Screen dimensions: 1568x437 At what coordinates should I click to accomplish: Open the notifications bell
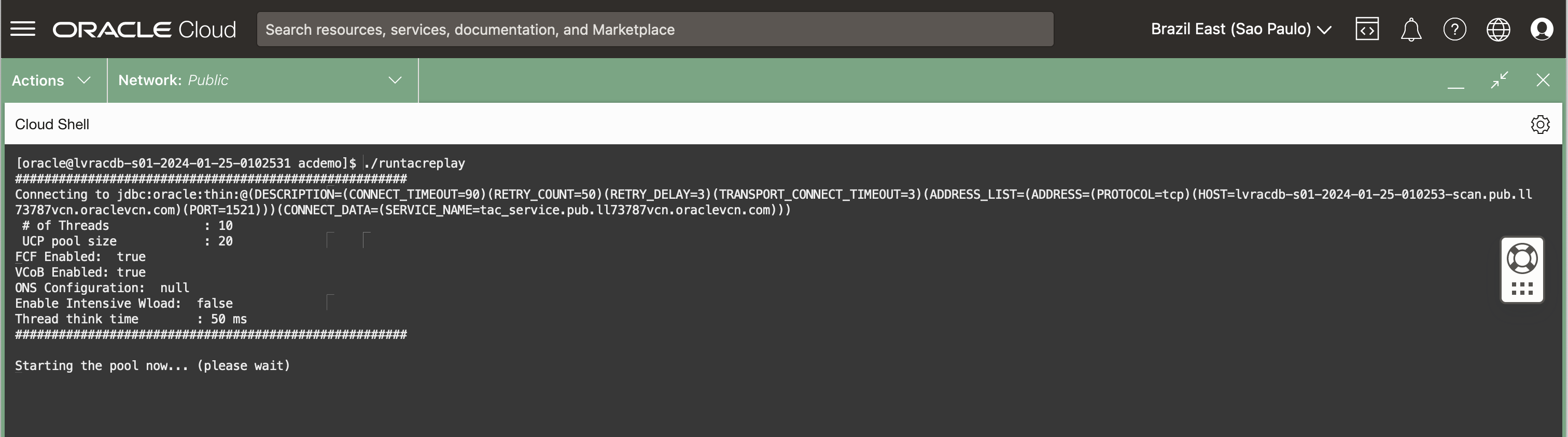pyautogui.click(x=1410, y=29)
